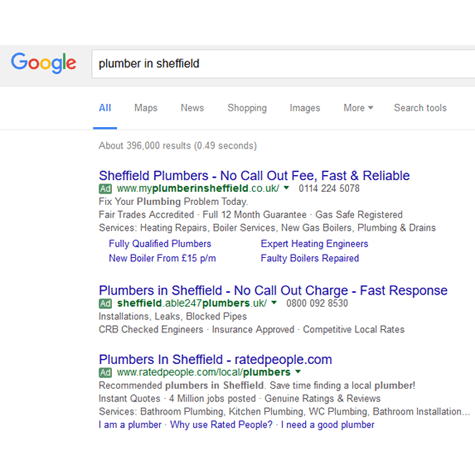475x475 pixels.
Task: Click the Ad badge beside myplumberinsheffield URL
Action: point(105,189)
